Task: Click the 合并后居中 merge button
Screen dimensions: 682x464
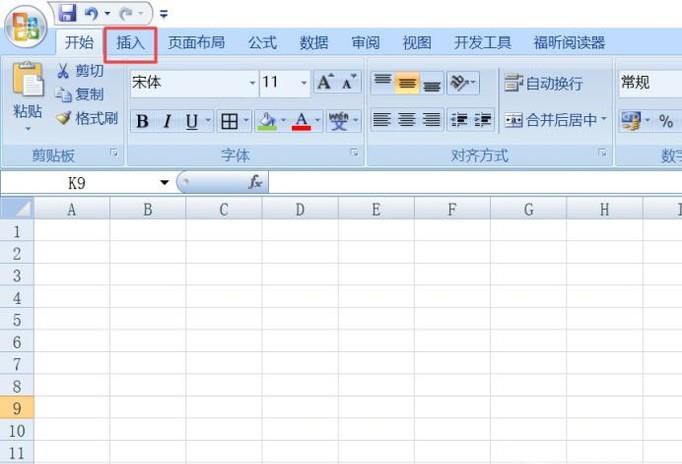Action: pyautogui.click(x=551, y=120)
